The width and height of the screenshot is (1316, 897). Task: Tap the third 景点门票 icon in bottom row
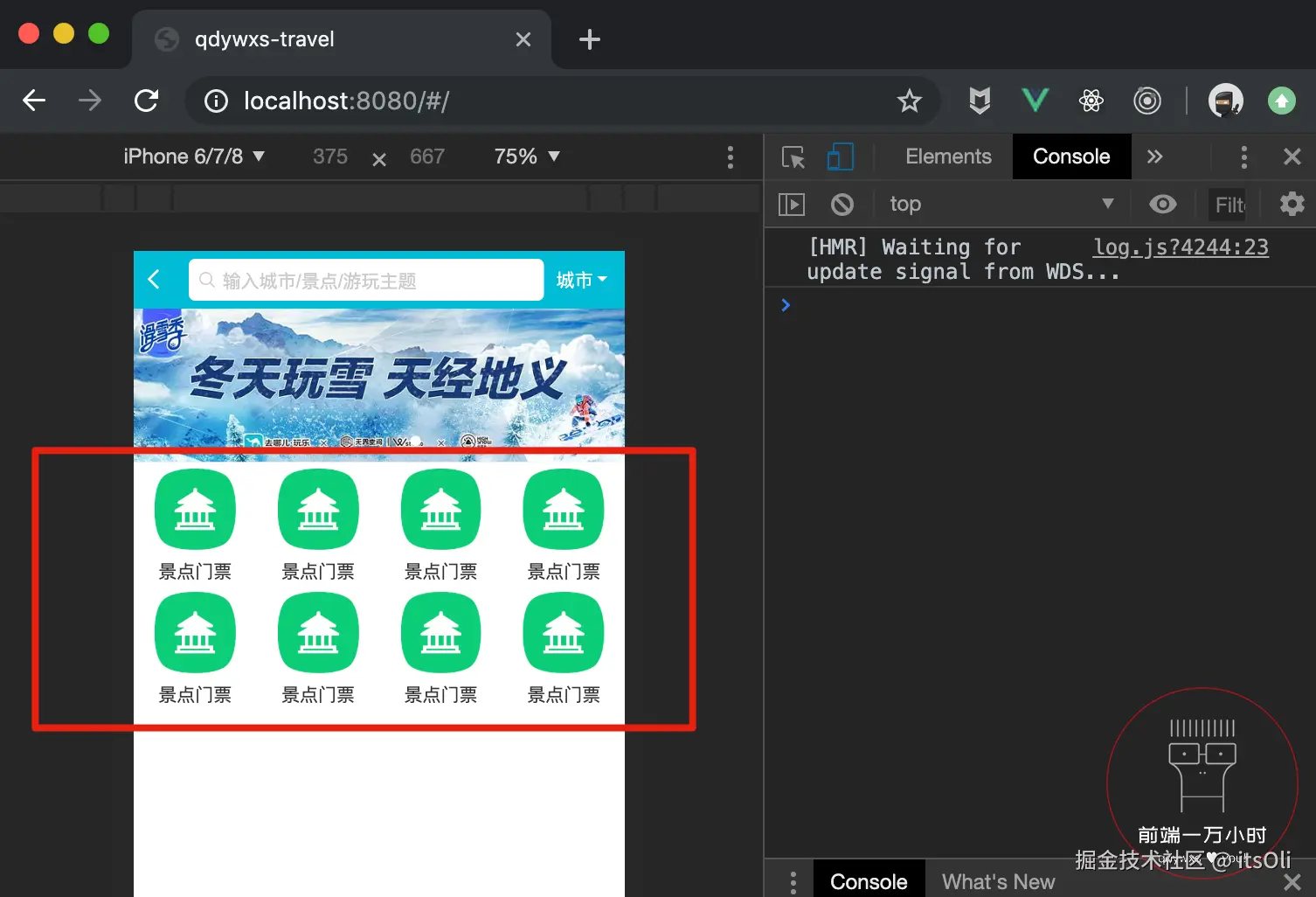pos(440,633)
